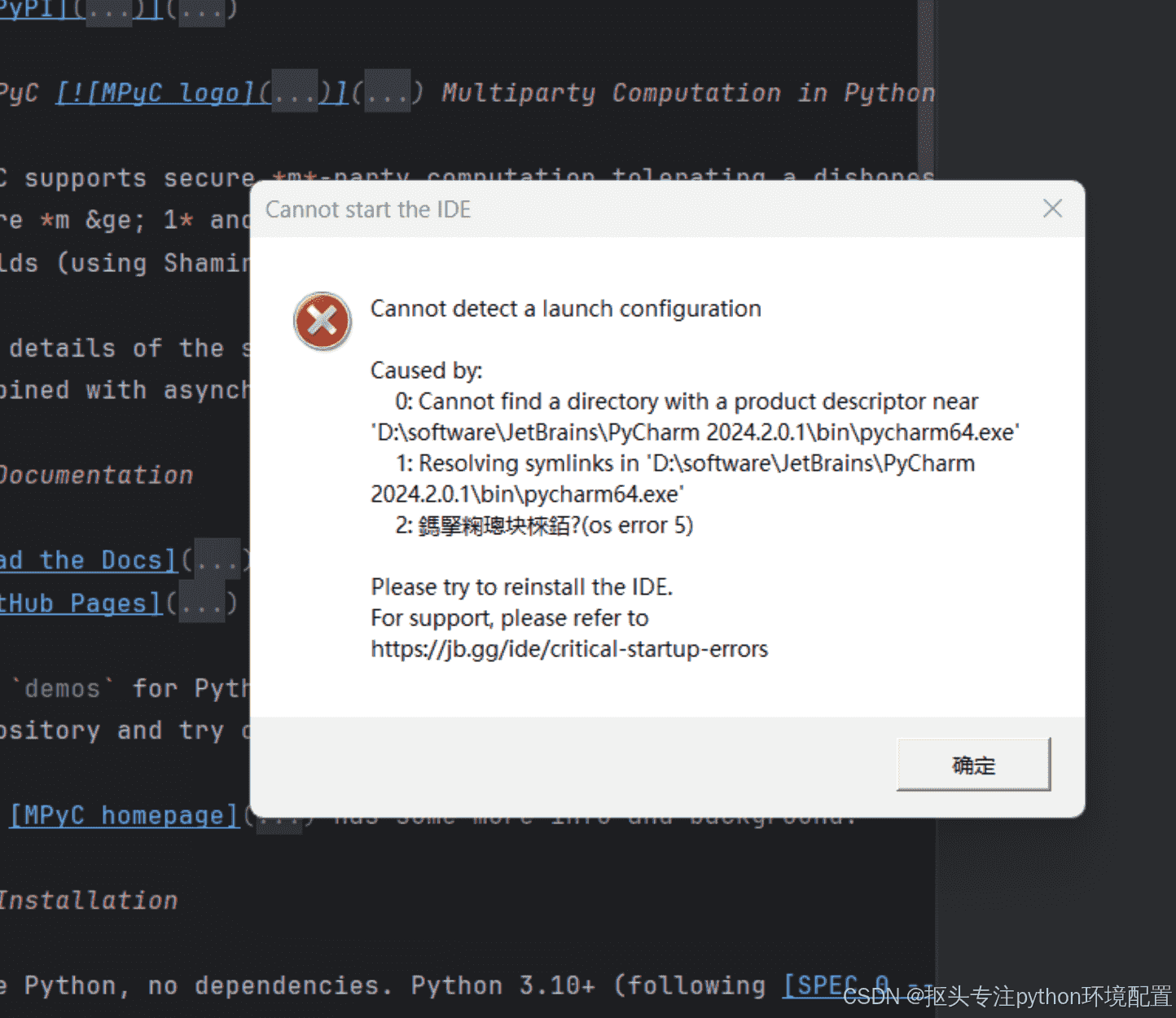Click the 确定 confirm button

click(973, 765)
